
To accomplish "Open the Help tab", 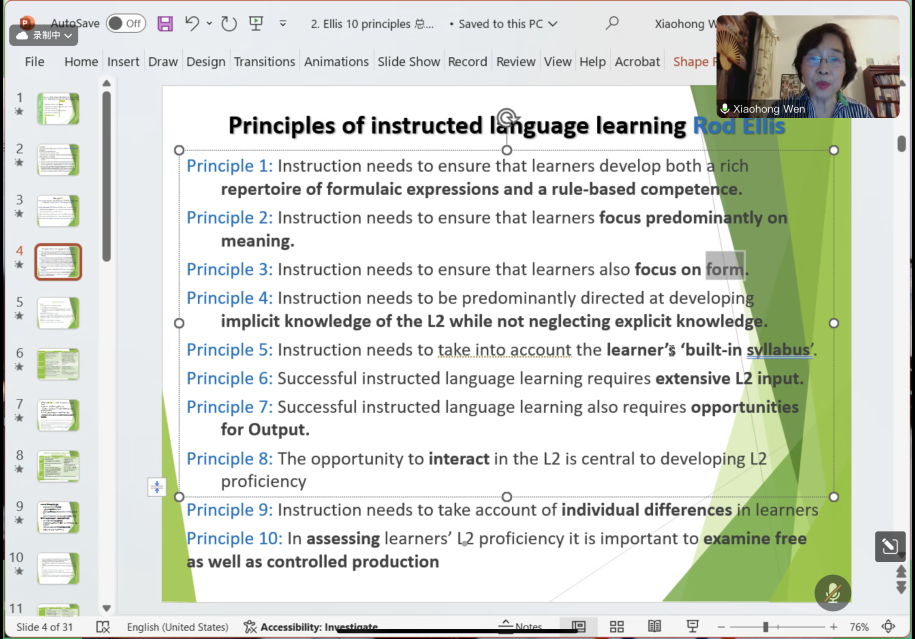I will coord(592,61).
